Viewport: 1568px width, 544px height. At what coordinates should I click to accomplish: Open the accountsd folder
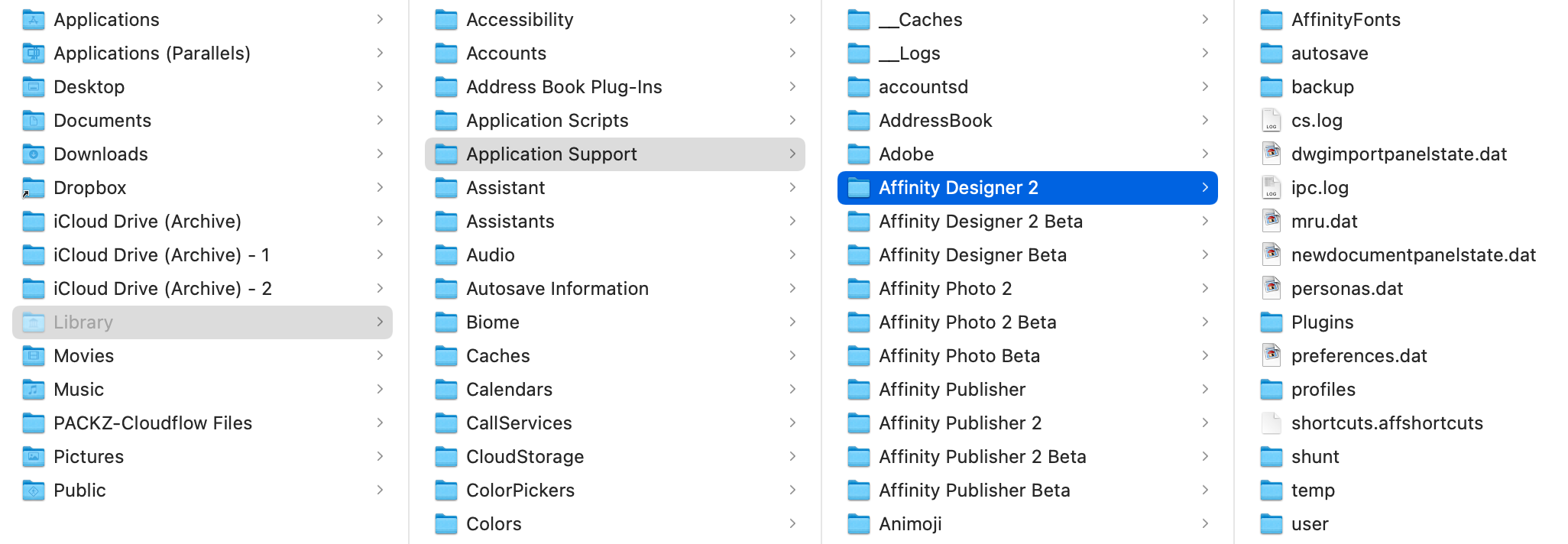[x=1028, y=87]
